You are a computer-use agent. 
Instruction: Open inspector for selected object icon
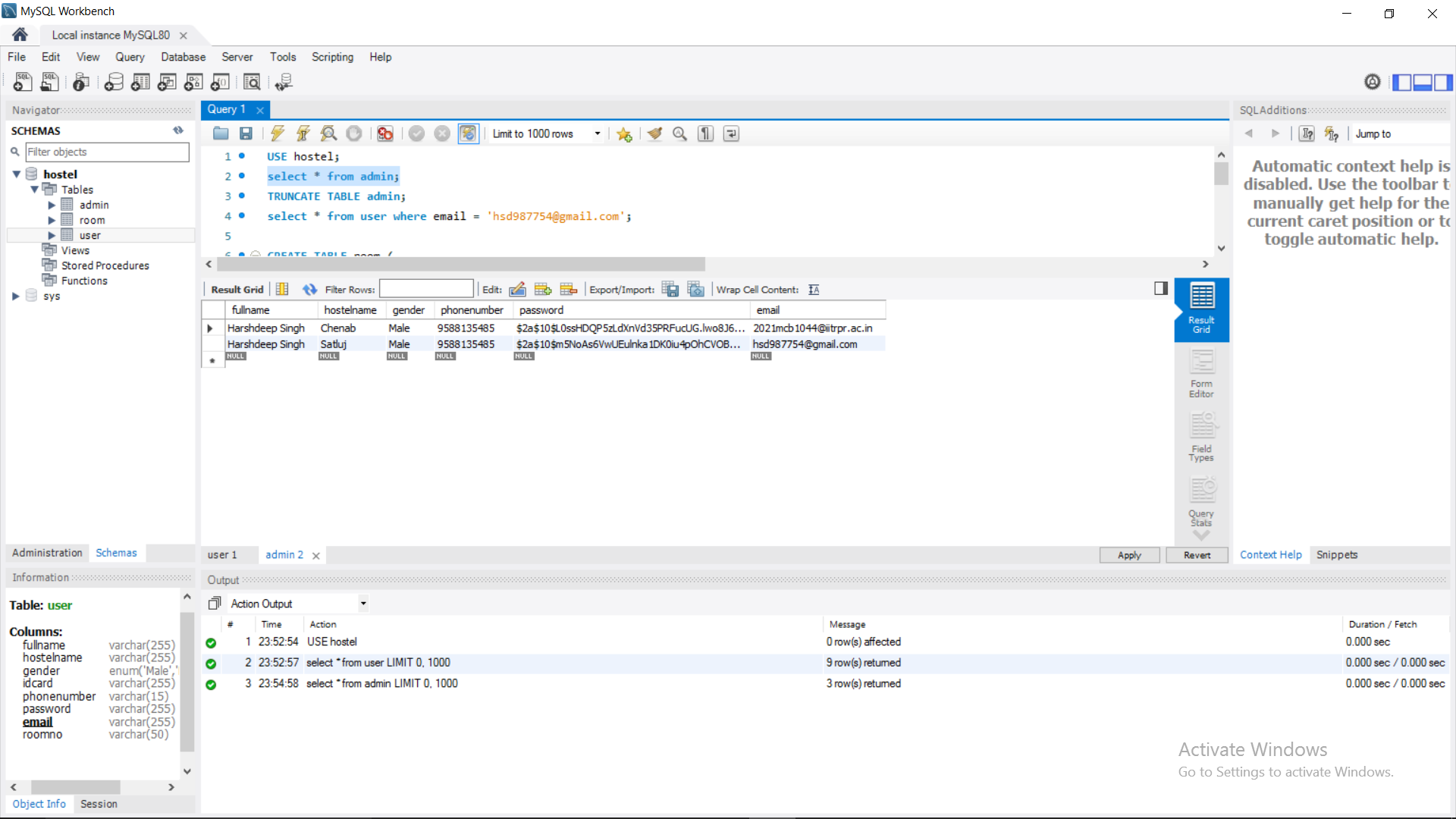(x=81, y=82)
